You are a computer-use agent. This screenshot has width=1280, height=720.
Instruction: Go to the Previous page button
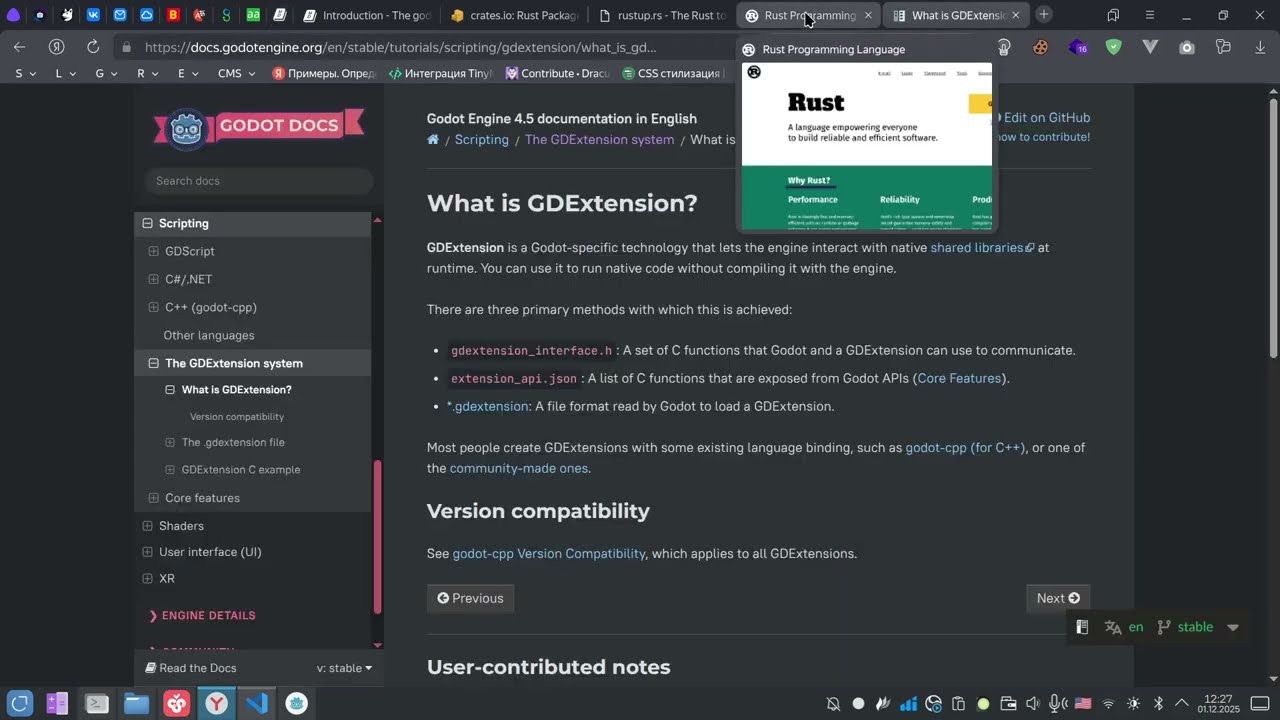pyautogui.click(x=470, y=598)
